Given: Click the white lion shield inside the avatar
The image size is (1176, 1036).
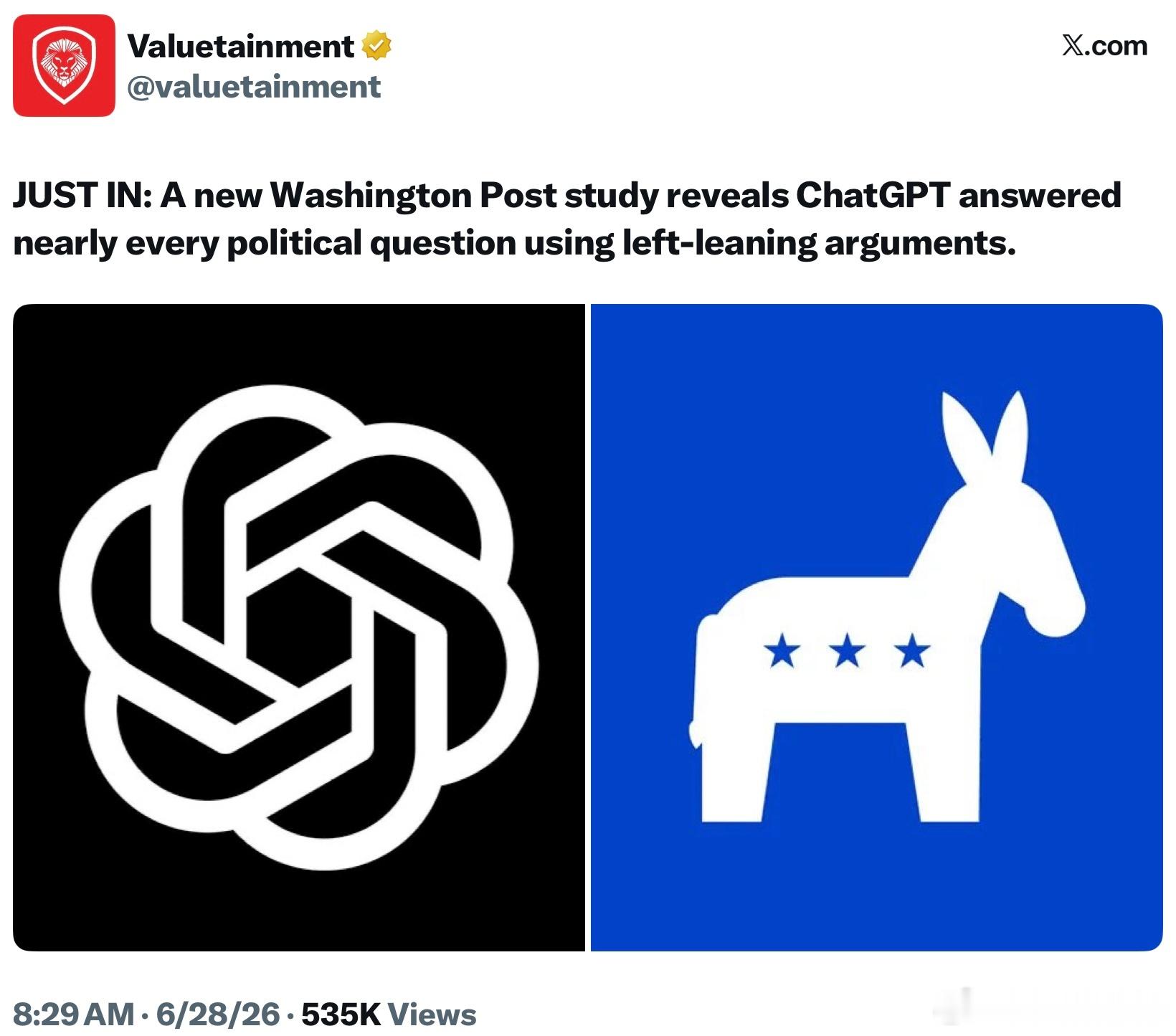Looking at the screenshot, I should [x=64, y=65].
